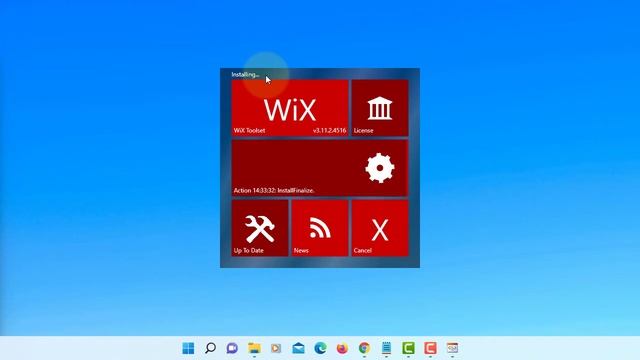
Task: Launch Google Chrome from taskbar
Action: pyautogui.click(x=364, y=348)
